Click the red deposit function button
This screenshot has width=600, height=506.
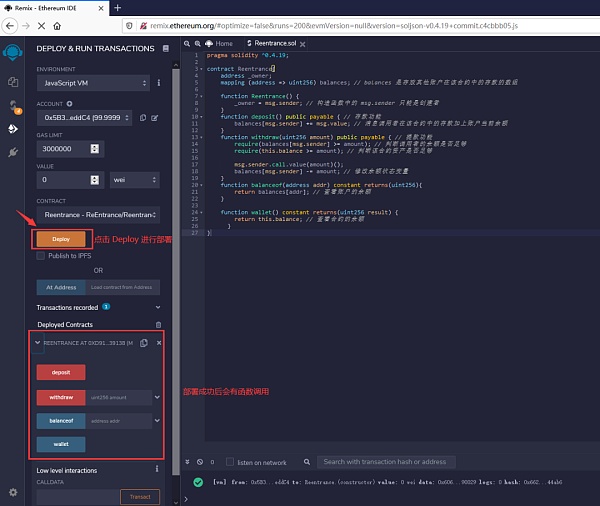pos(61,372)
